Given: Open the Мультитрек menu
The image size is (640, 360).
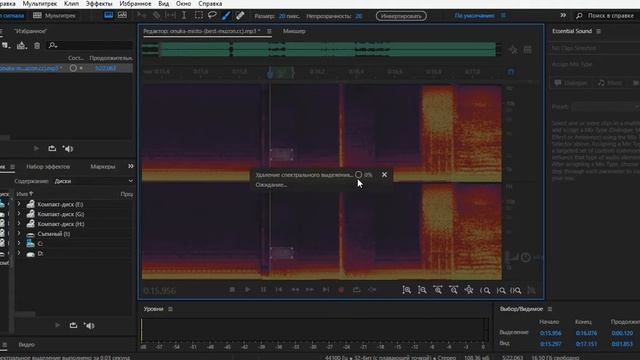Looking at the screenshot, I should tap(40, 4).
